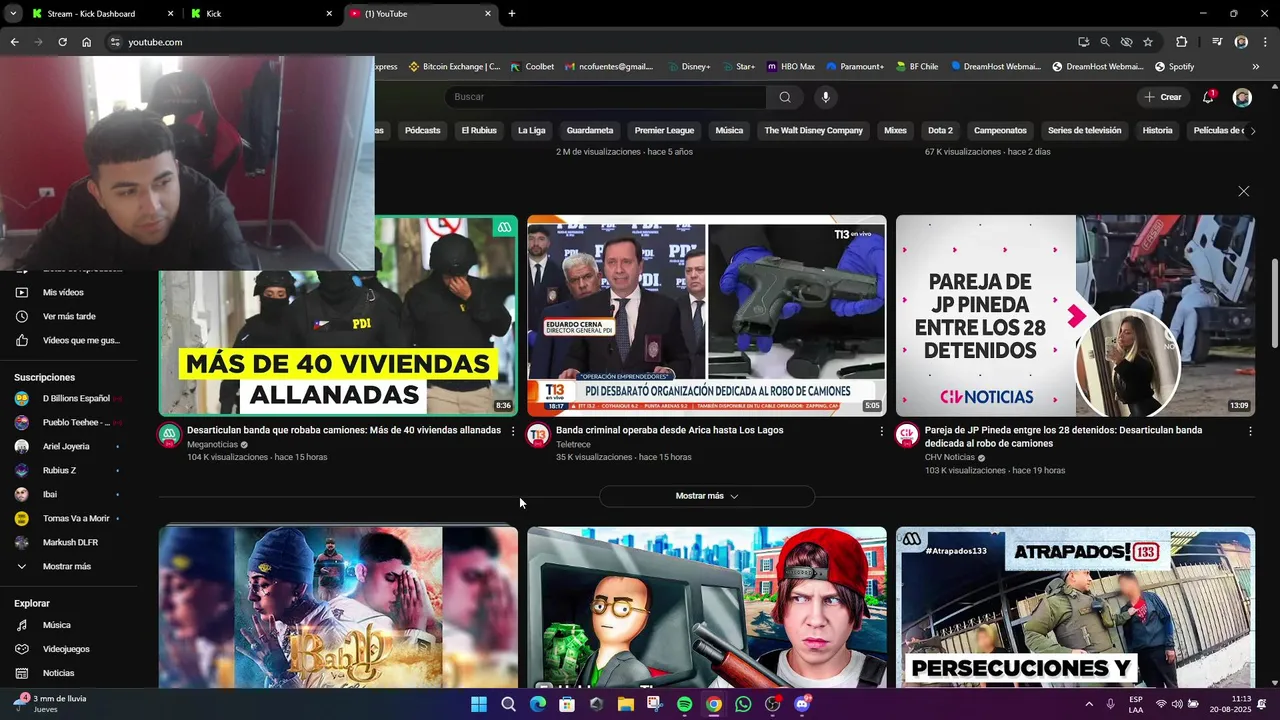Show hidden bookmarks with chevron
The width and height of the screenshot is (1280, 720).
pyautogui.click(x=1256, y=67)
